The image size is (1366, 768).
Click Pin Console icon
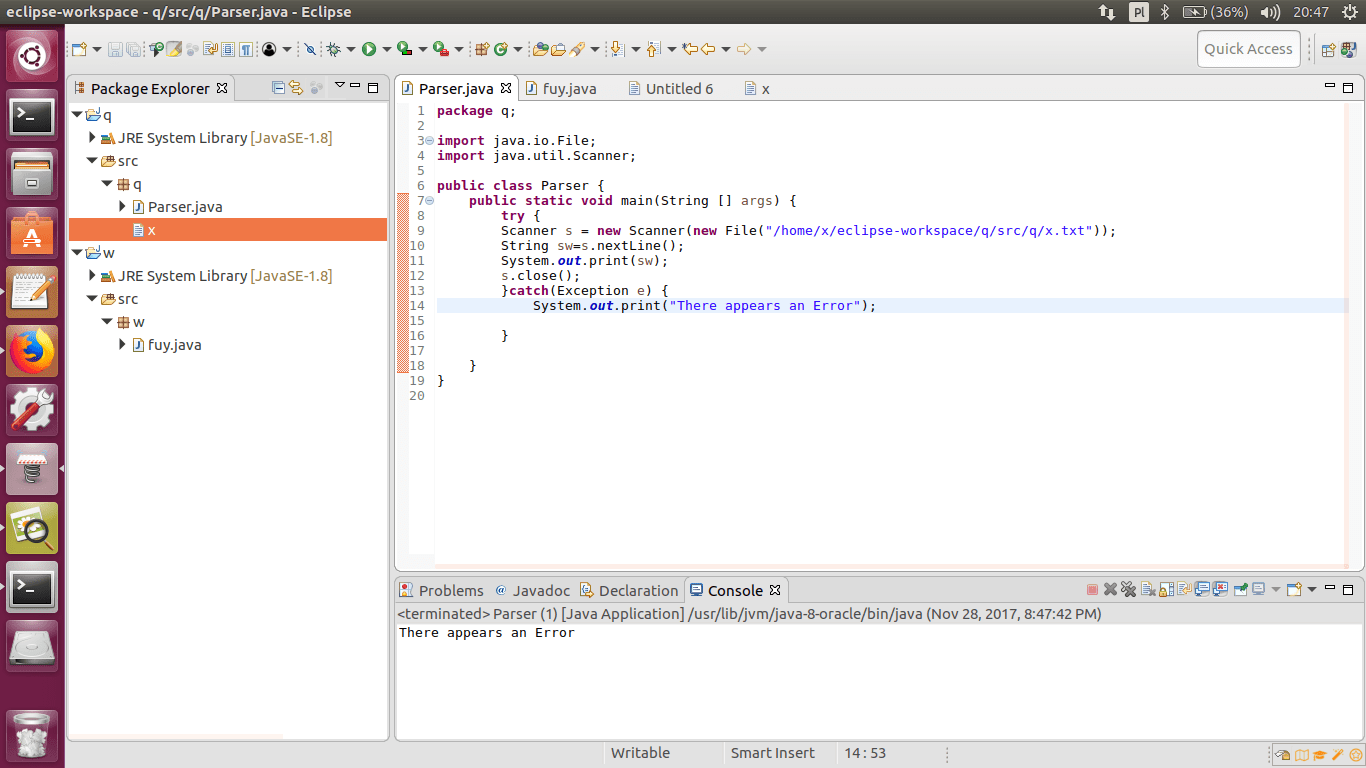point(1240,590)
